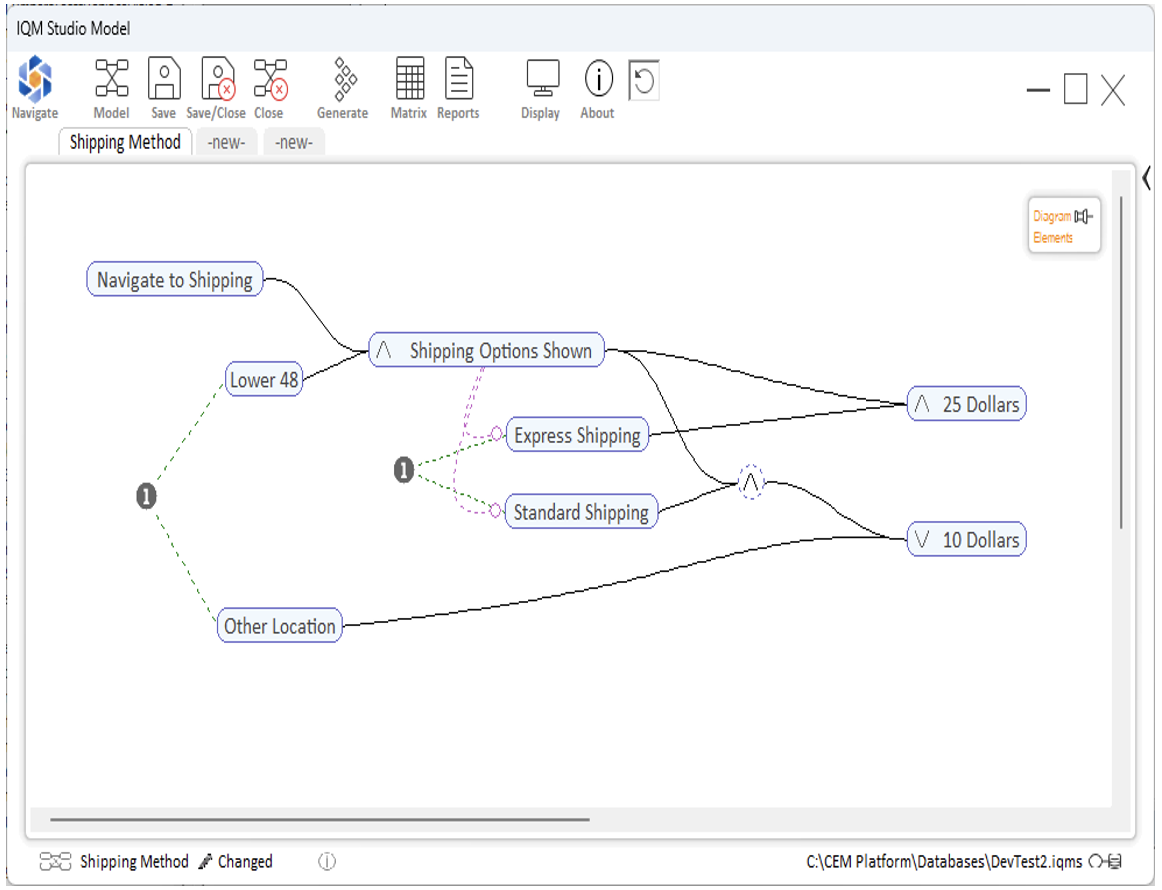Open the first -new- tab
Screen dimensions: 1162x890
[226, 142]
